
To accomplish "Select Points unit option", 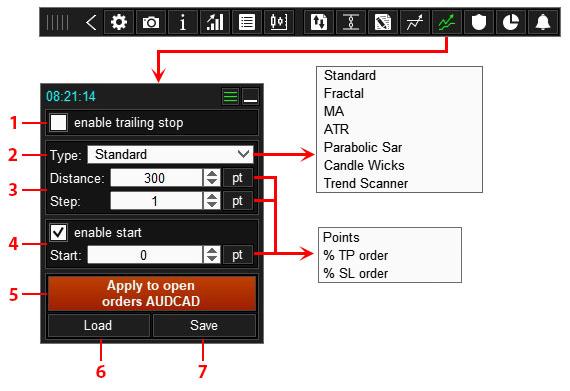I will coord(341,237).
